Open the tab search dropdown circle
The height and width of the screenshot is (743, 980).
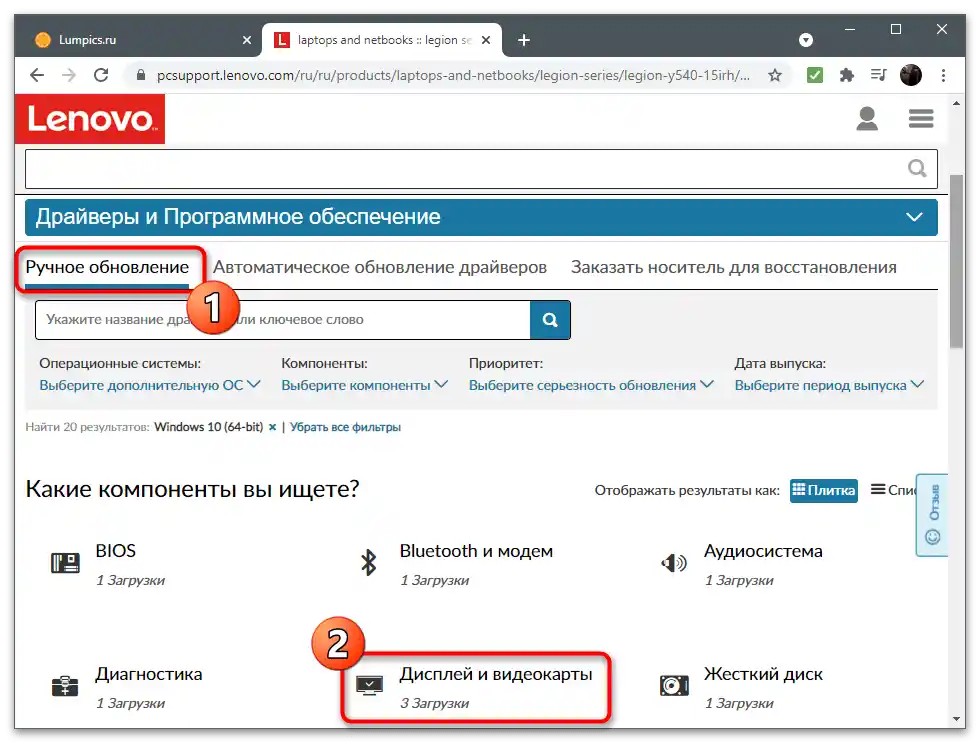(806, 40)
